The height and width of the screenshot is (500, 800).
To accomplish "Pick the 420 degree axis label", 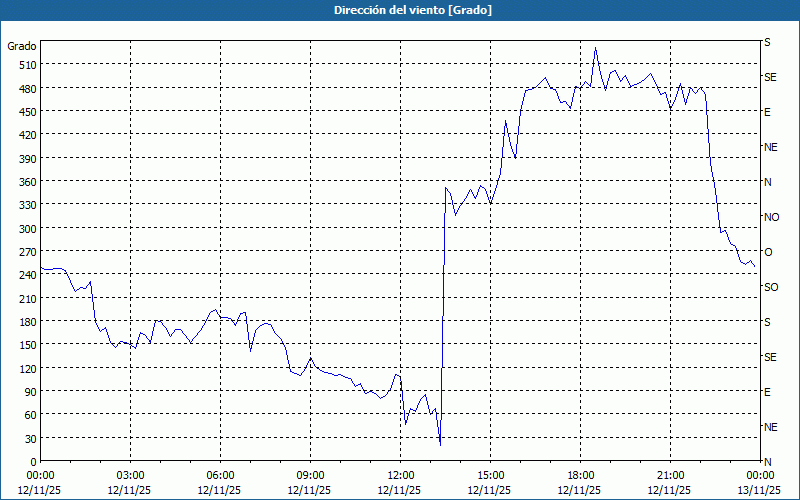I will [x=28, y=135].
